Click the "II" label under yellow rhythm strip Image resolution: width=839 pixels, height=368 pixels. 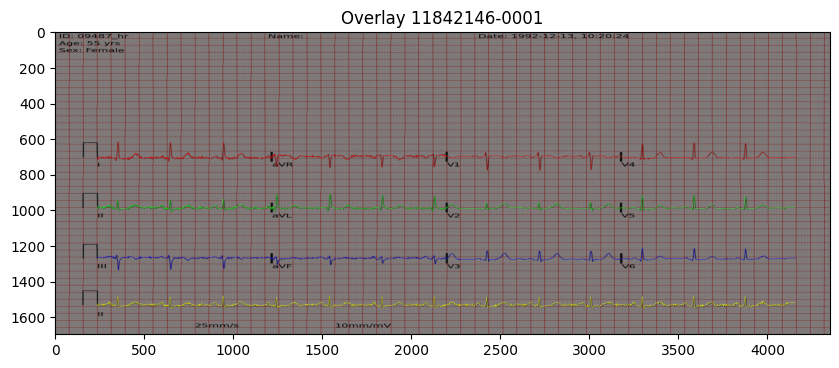pyautogui.click(x=100, y=314)
